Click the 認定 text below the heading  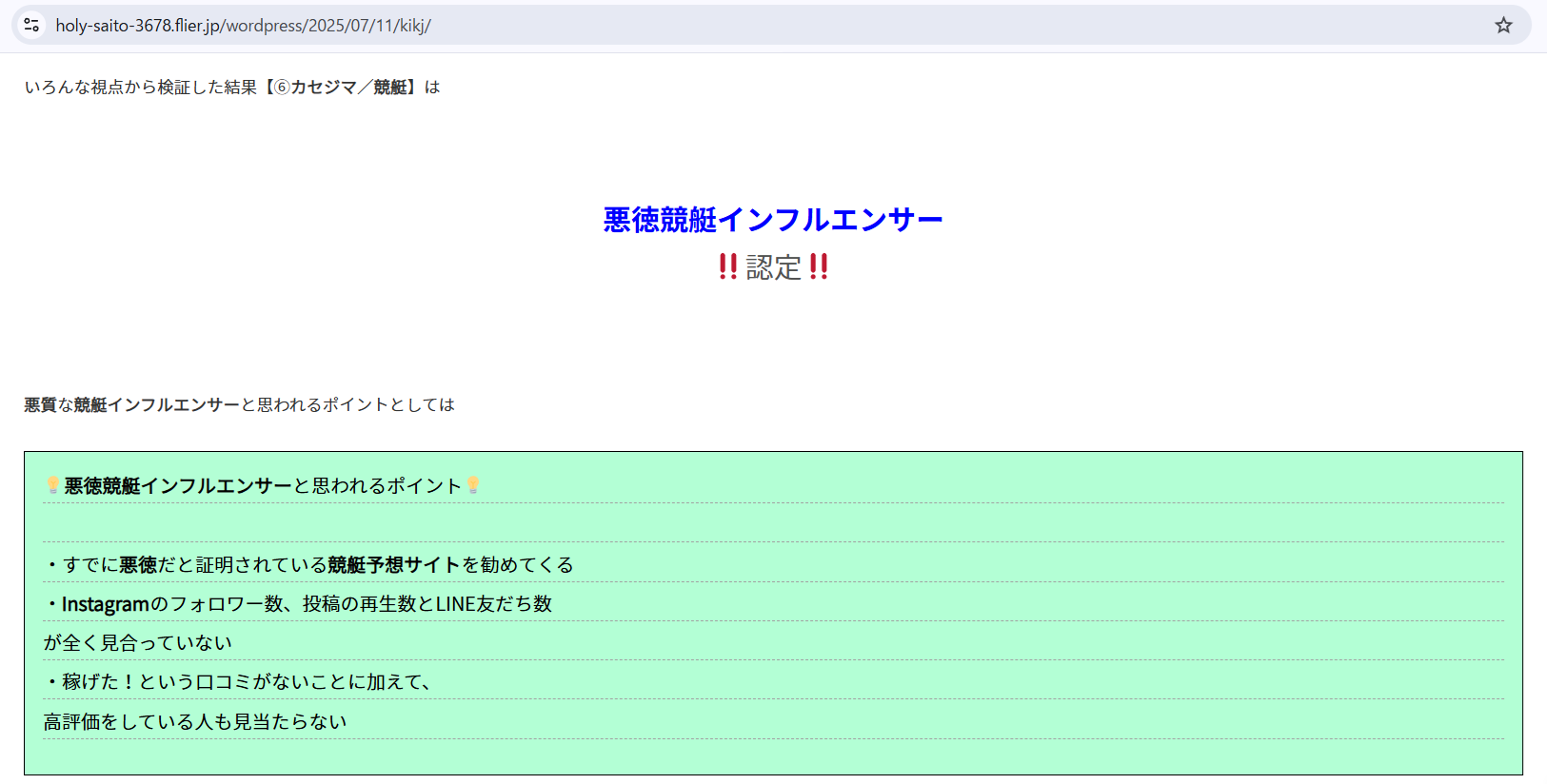click(x=773, y=267)
